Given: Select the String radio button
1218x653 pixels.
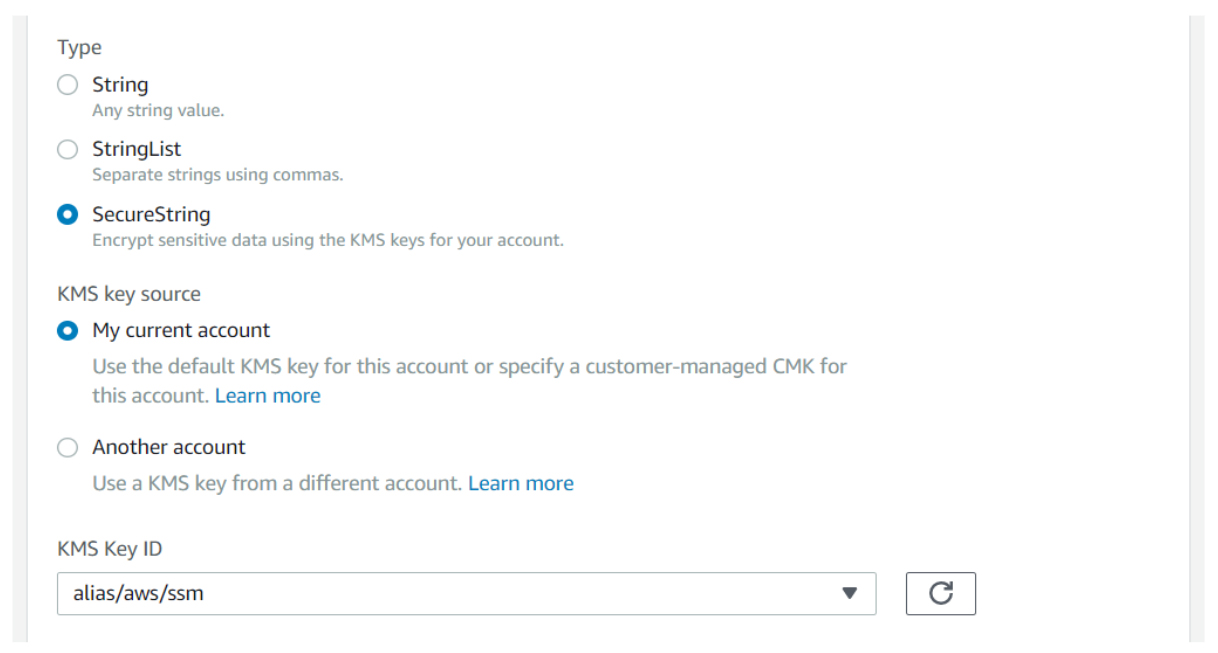Looking at the screenshot, I should point(68,85).
